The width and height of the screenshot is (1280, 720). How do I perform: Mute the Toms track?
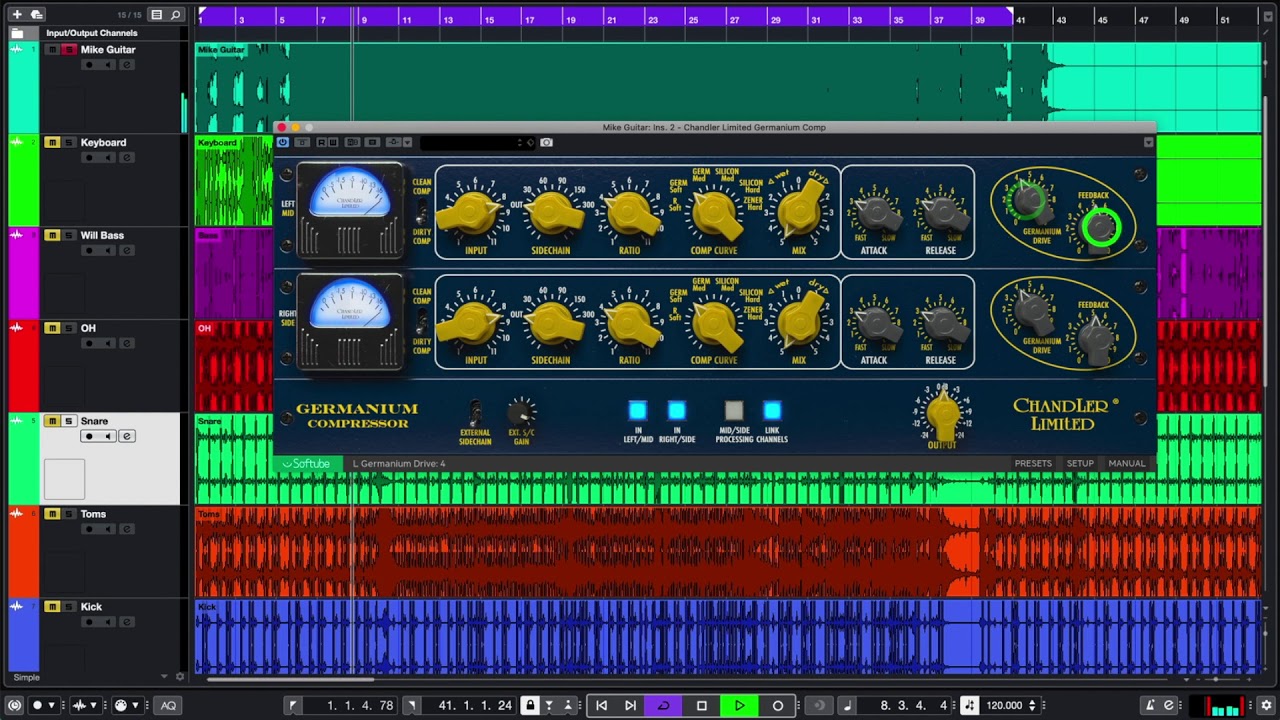(52, 514)
